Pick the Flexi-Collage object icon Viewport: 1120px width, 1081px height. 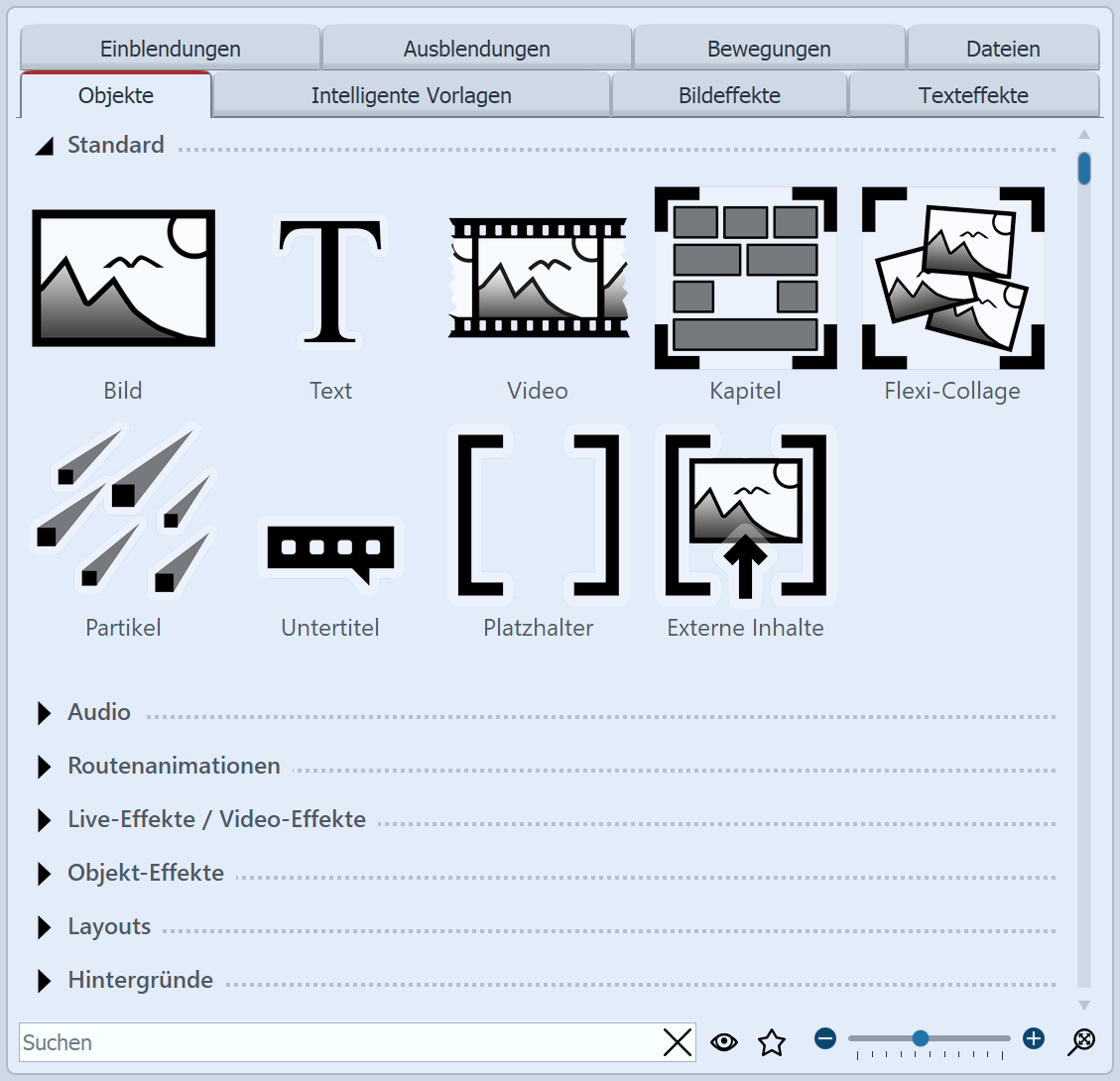tap(952, 279)
